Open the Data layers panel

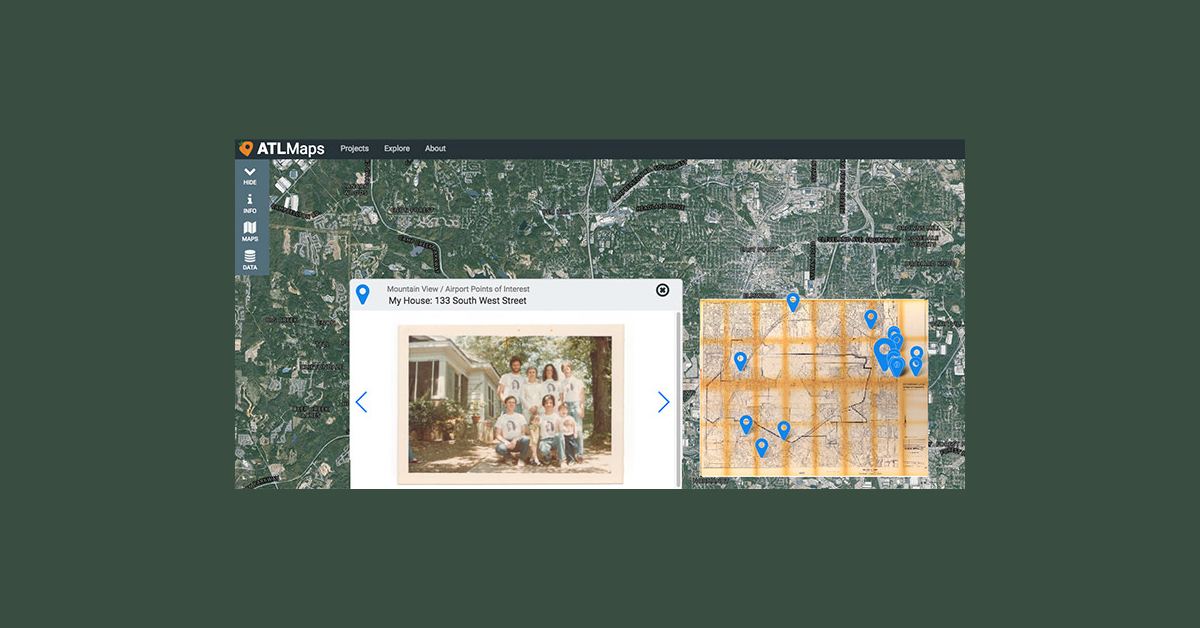point(250,261)
